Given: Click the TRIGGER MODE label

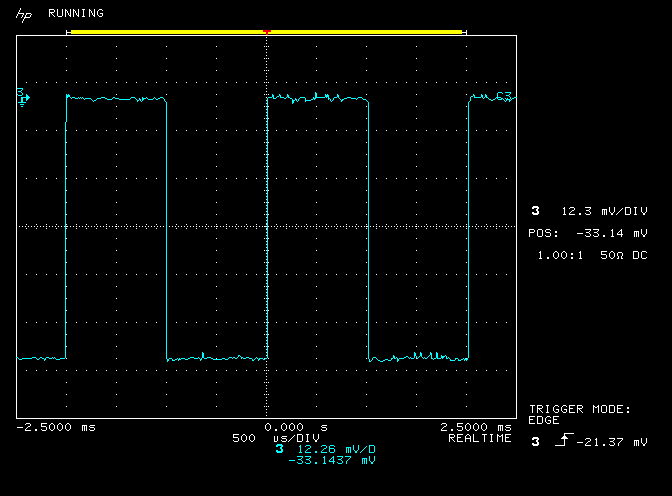Looking at the screenshot, I should [580, 409].
